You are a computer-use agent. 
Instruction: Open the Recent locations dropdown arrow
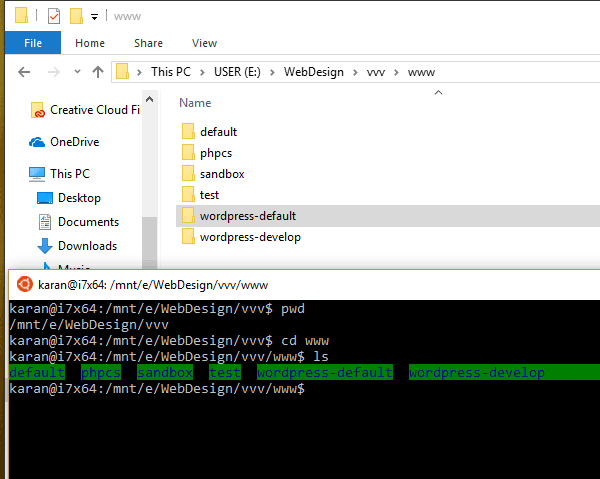77,72
